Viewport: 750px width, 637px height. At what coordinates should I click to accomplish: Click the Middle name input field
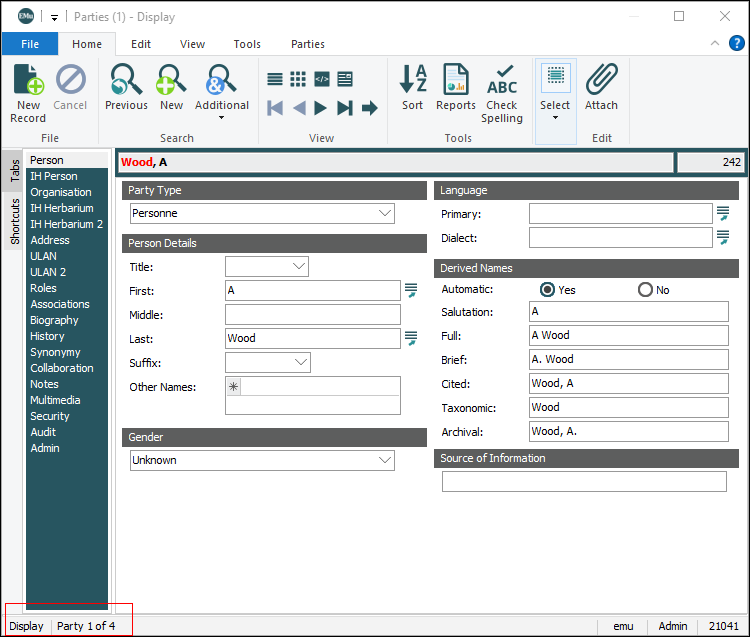click(313, 315)
